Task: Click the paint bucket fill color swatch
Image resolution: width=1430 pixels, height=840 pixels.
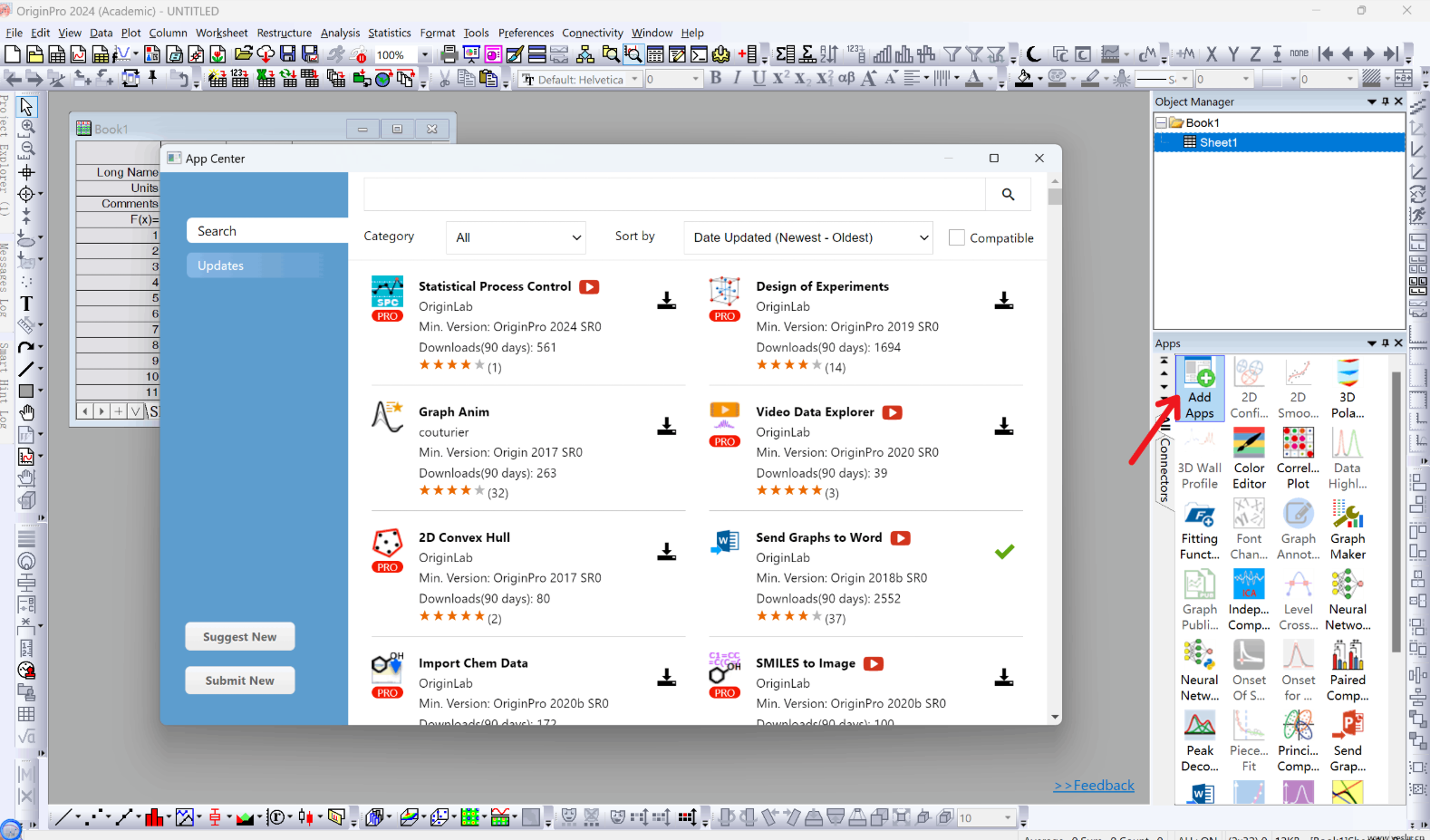Action: coord(1024,78)
